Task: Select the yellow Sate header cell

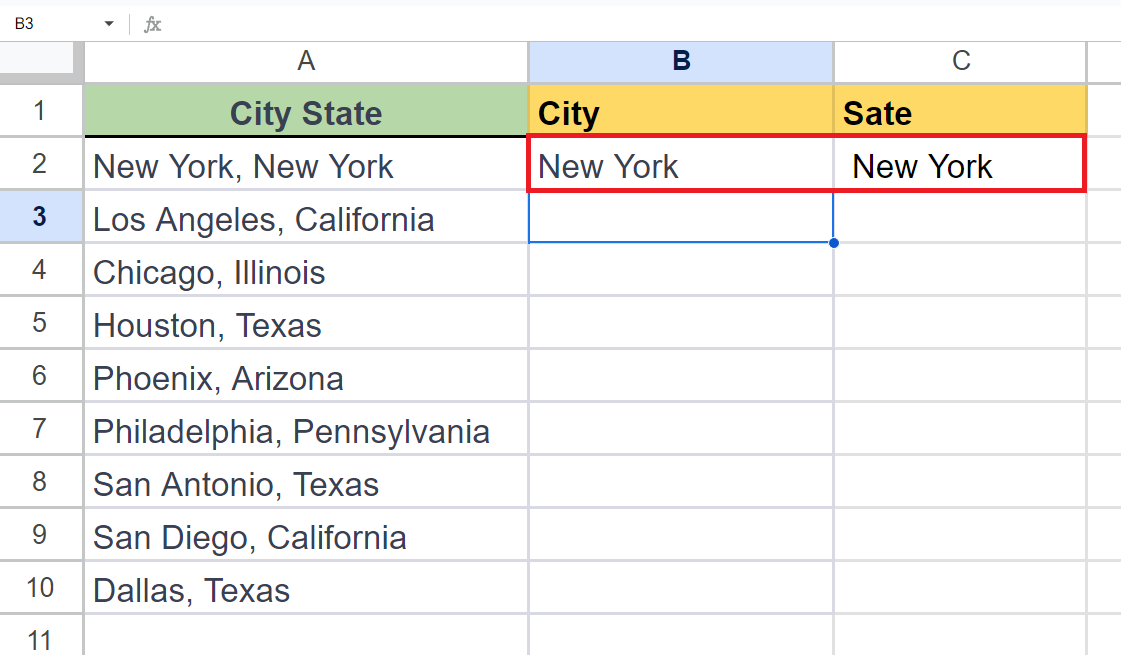Action: [x=959, y=112]
